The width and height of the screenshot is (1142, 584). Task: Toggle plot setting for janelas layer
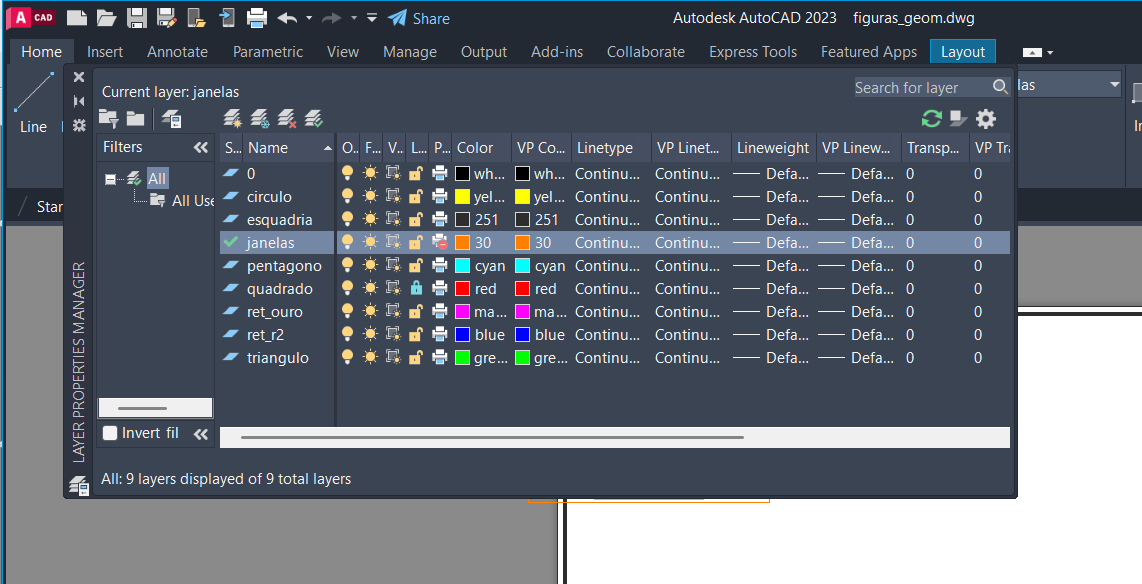(x=439, y=242)
